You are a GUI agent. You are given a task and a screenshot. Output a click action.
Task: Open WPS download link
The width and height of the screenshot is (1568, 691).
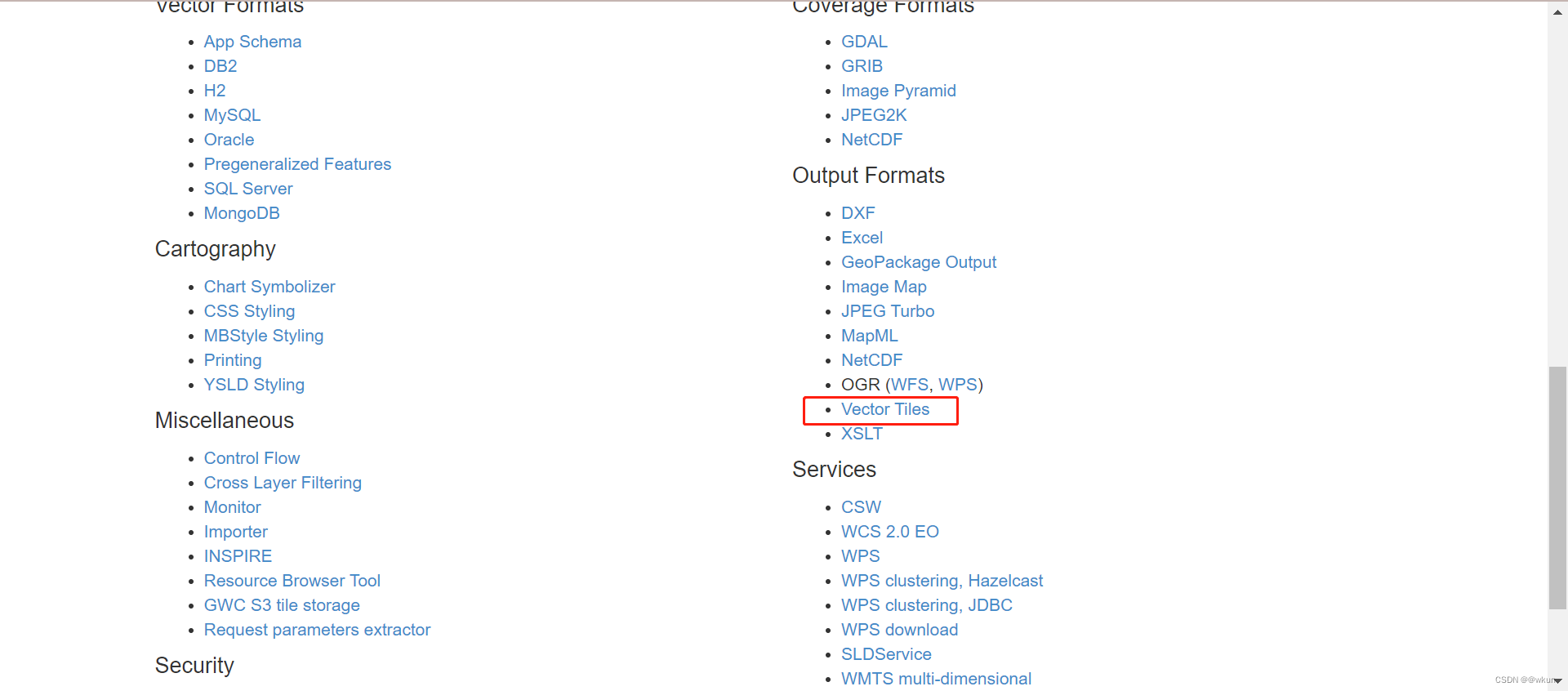[x=899, y=630]
